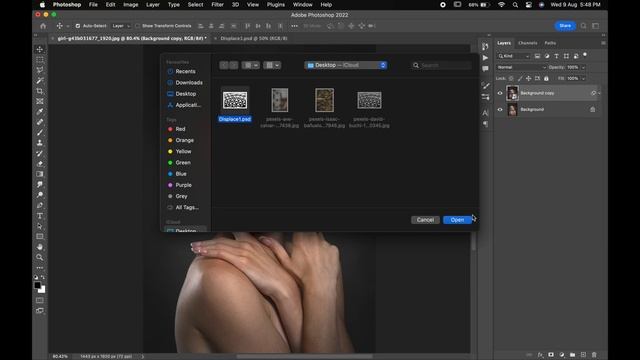The width and height of the screenshot is (640, 360).
Task: Toggle the Auto-Select checkbox
Action: [x=78, y=26]
